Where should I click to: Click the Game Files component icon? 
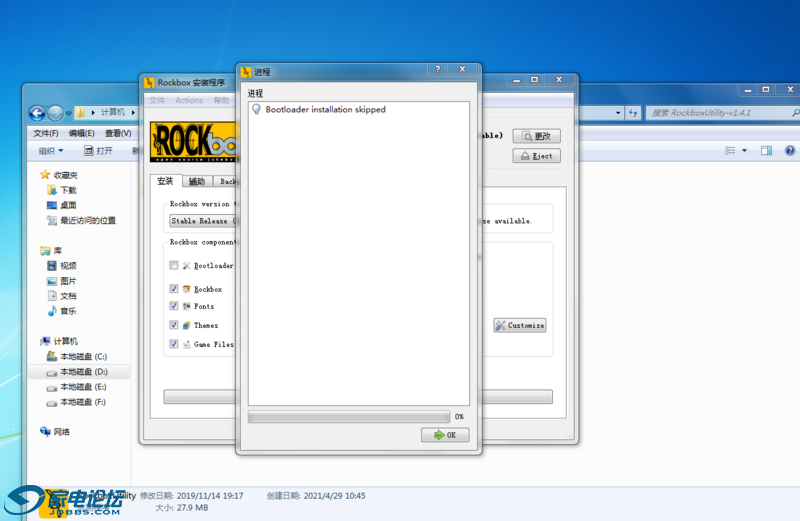point(186,344)
